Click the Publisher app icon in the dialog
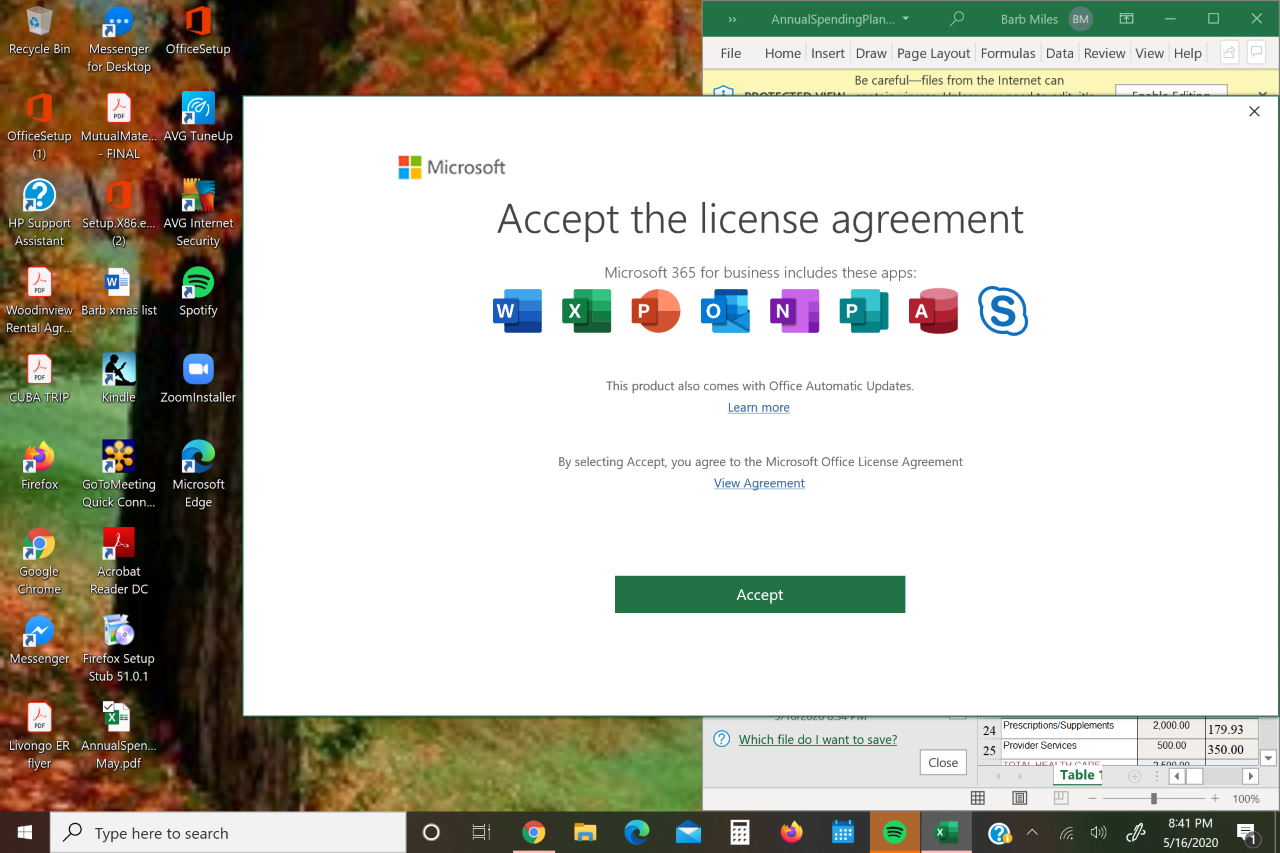Viewport: 1280px width, 853px height. [864, 311]
